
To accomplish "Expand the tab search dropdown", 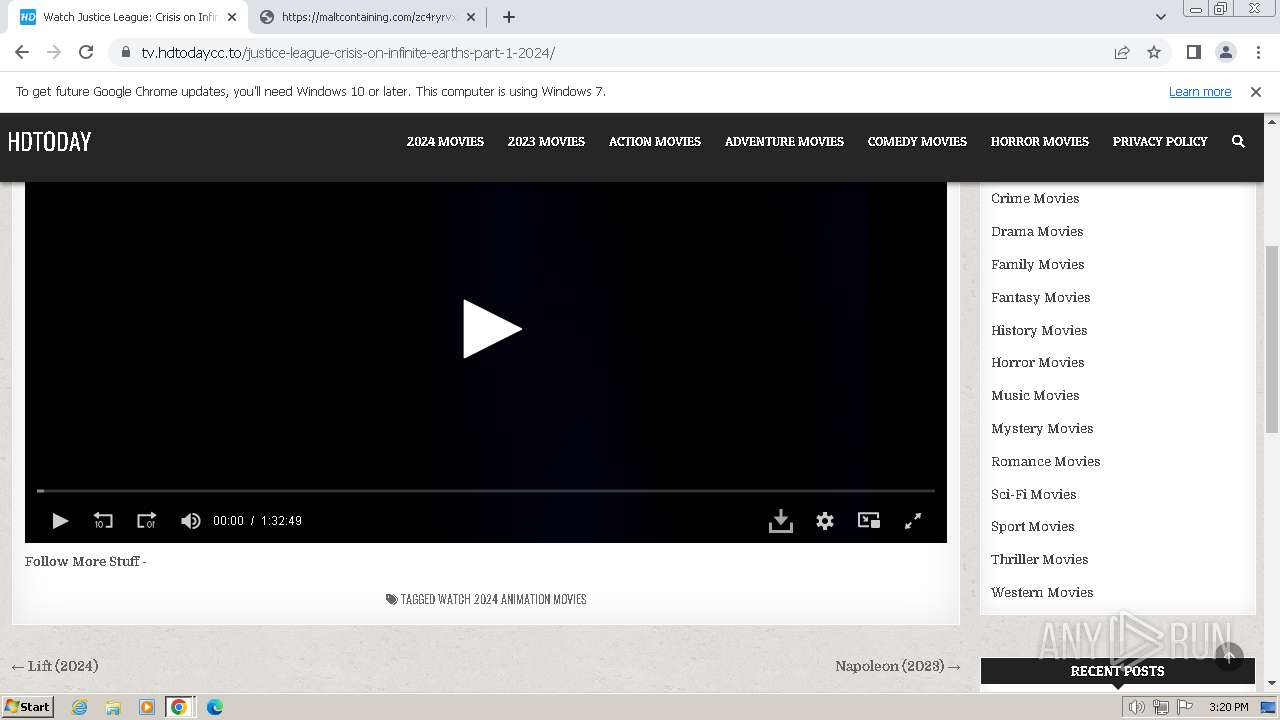I will (1161, 17).
